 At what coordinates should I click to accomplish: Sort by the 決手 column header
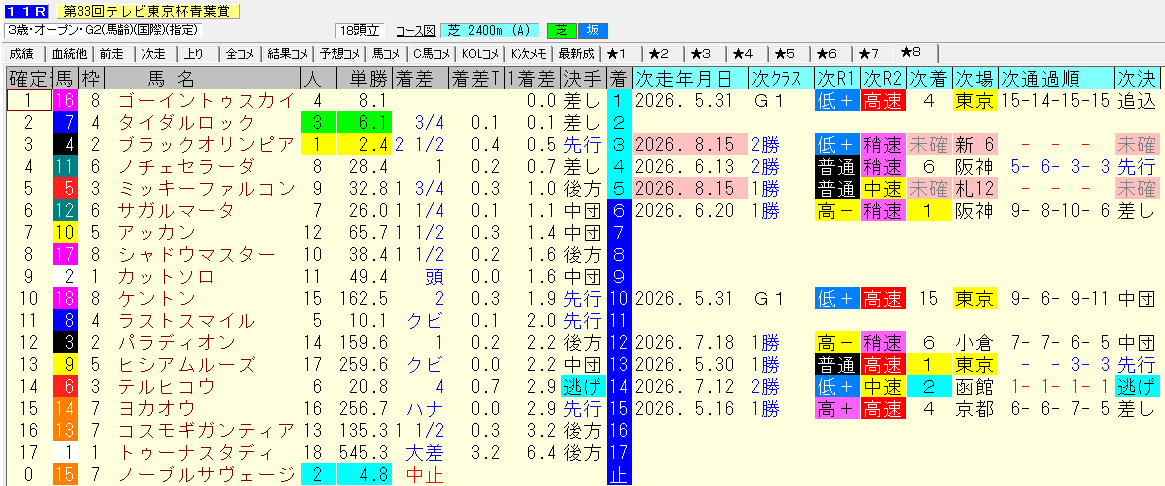click(582, 78)
